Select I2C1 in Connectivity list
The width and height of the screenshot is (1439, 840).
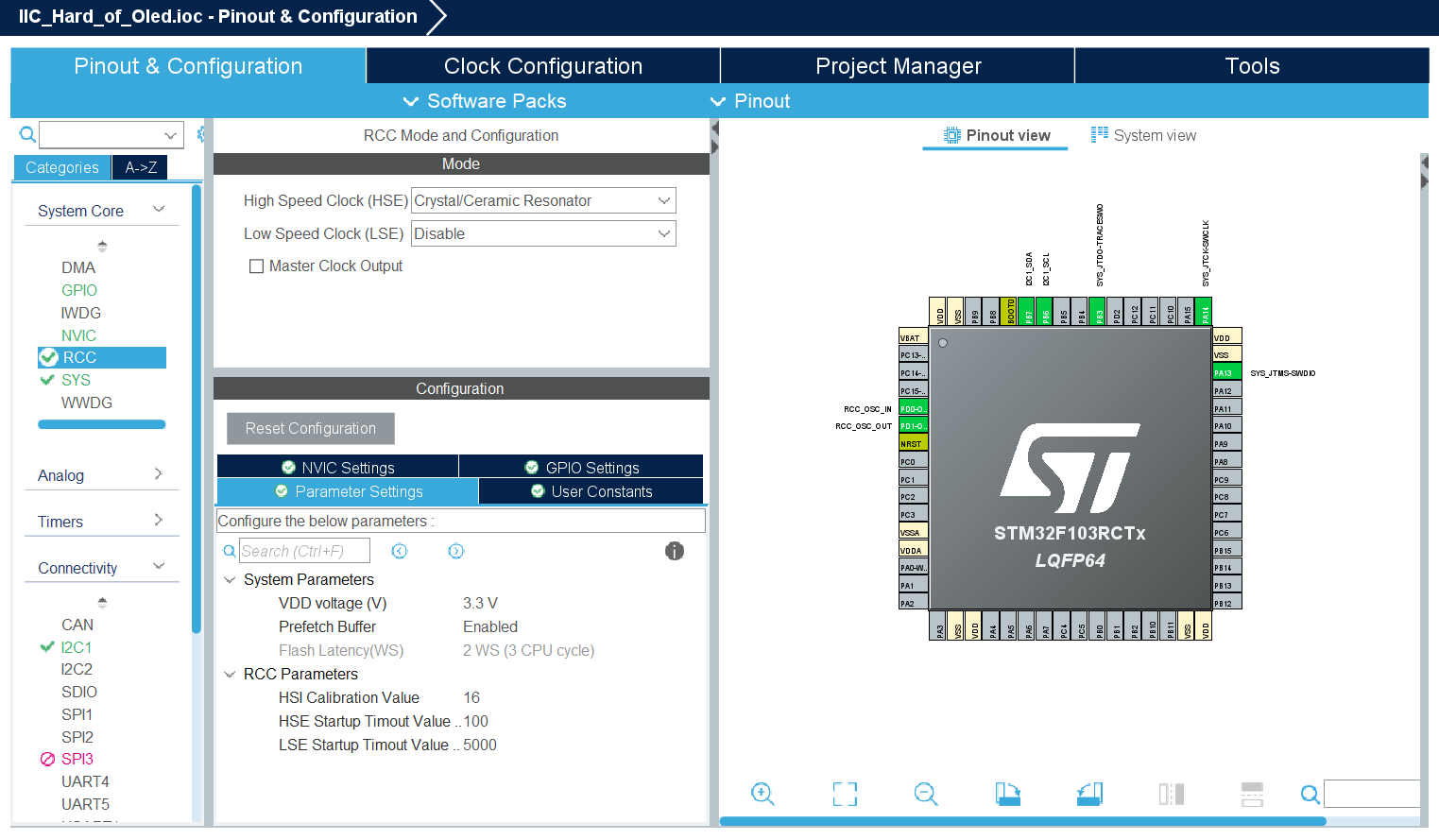(x=76, y=647)
